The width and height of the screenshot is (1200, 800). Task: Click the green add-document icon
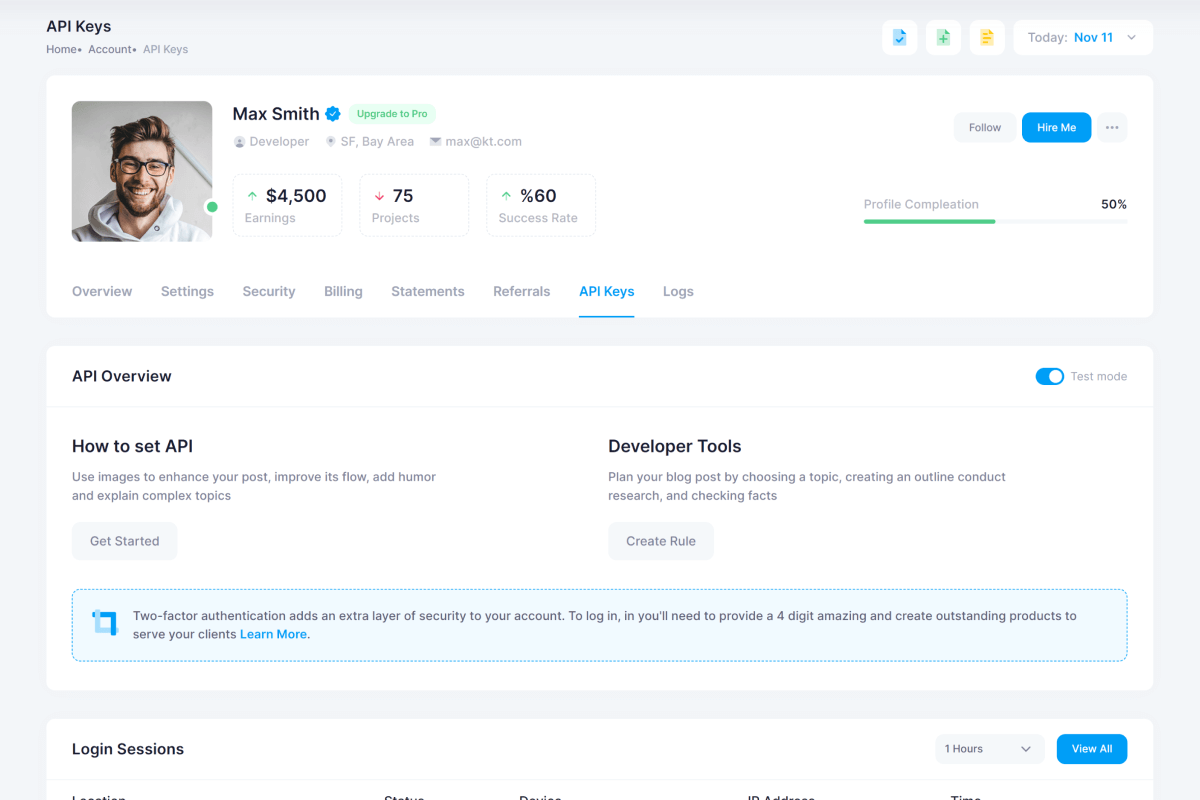[943, 38]
